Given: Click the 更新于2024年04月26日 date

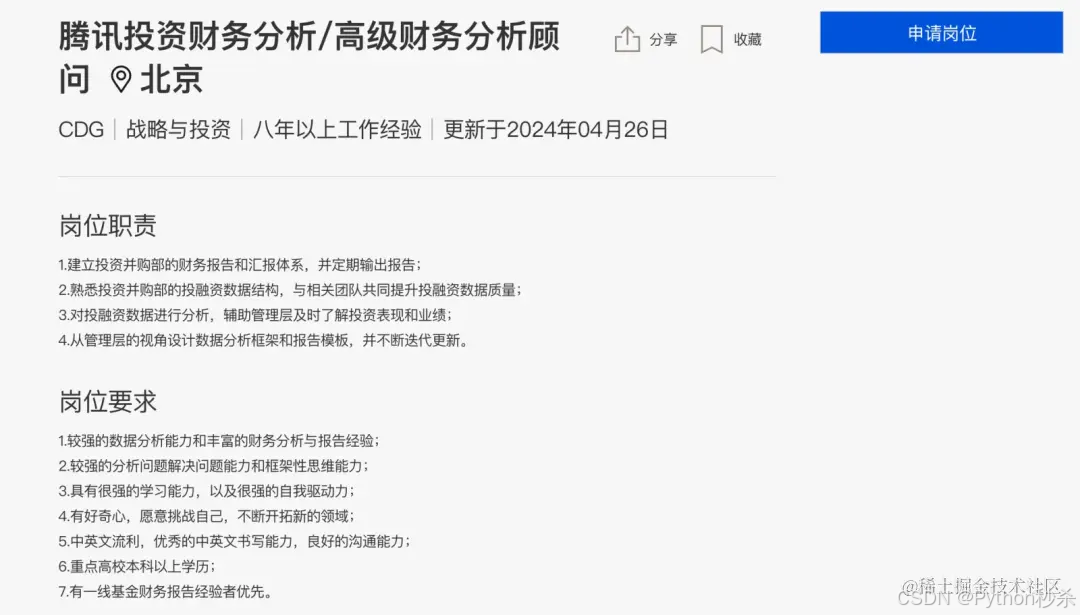Looking at the screenshot, I should click(555, 129).
